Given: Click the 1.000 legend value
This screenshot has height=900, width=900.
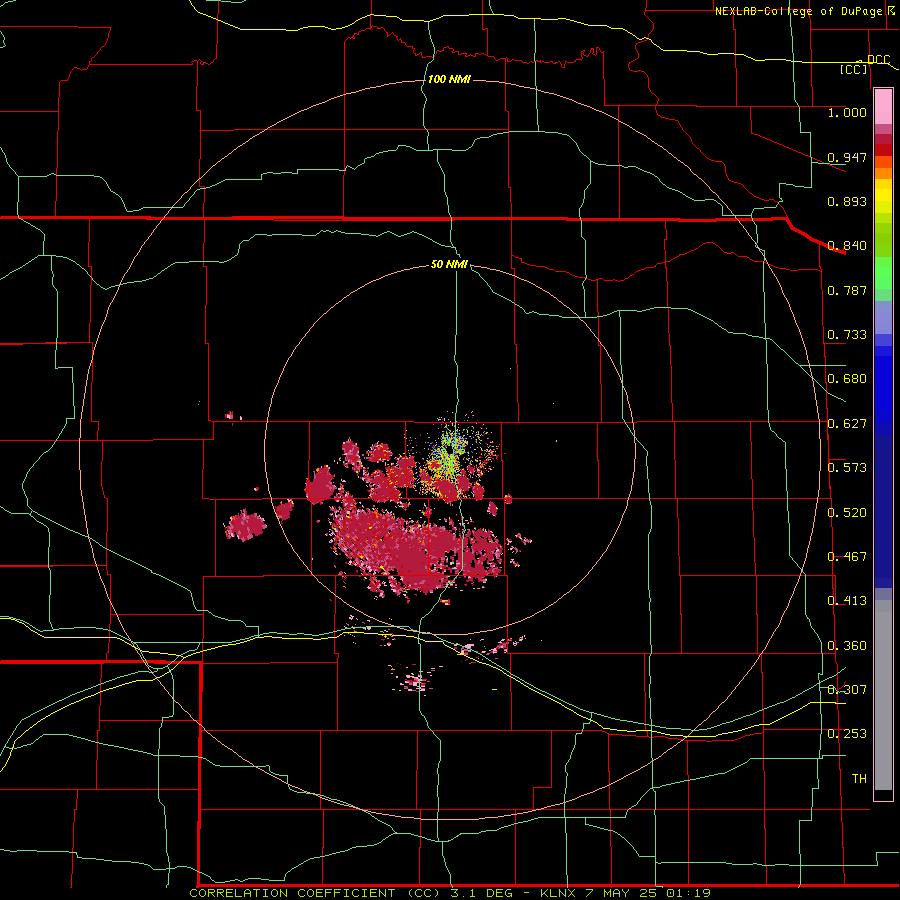Looking at the screenshot, I should (x=847, y=112).
